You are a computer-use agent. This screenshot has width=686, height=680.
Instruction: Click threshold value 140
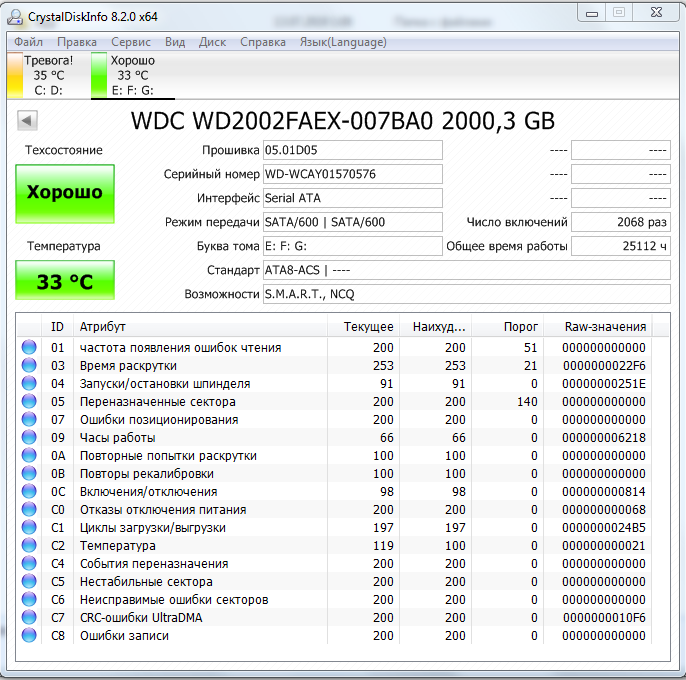click(527, 401)
